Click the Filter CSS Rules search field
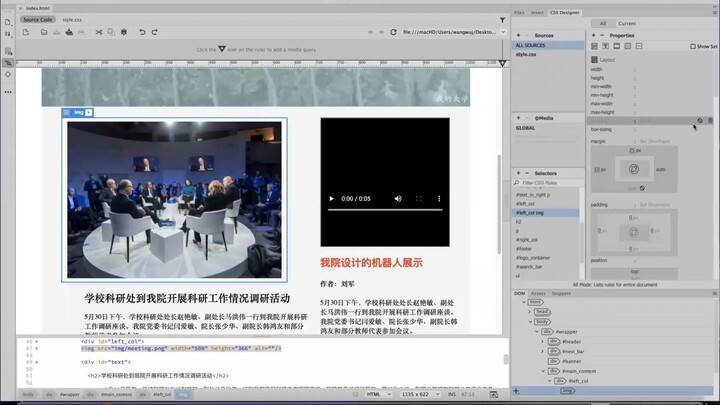The height and width of the screenshot is (405, 720). (548, 183)
